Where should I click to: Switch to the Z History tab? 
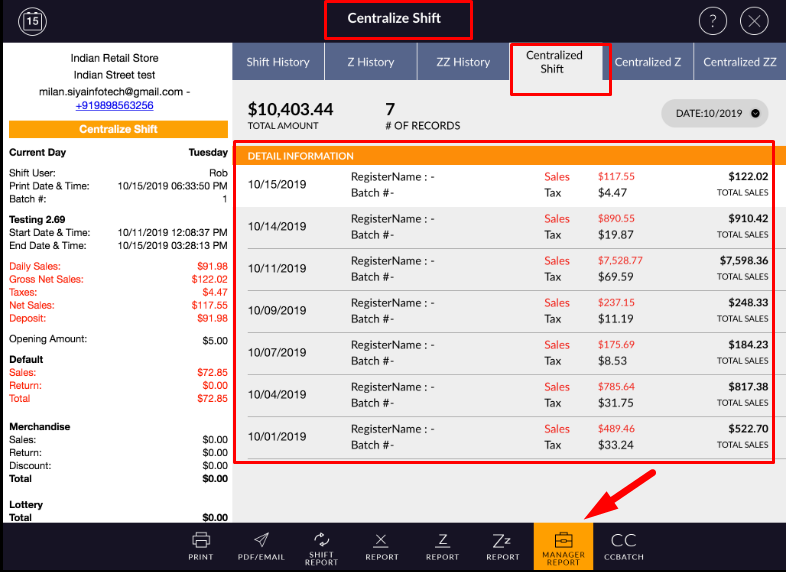[x=370, y=62]
